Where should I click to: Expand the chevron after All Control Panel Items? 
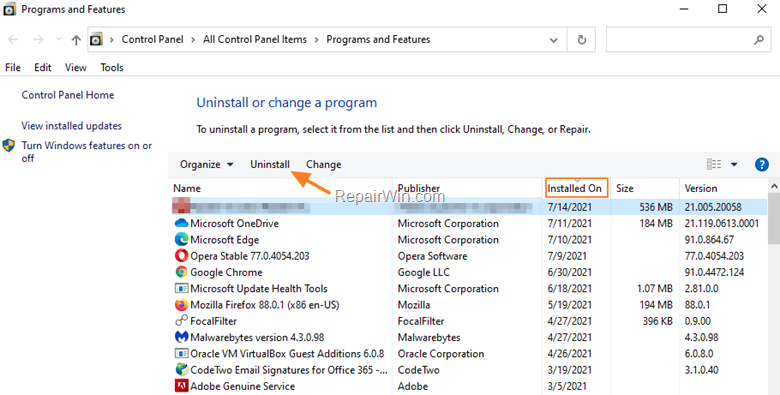click(x=316, y=40)
